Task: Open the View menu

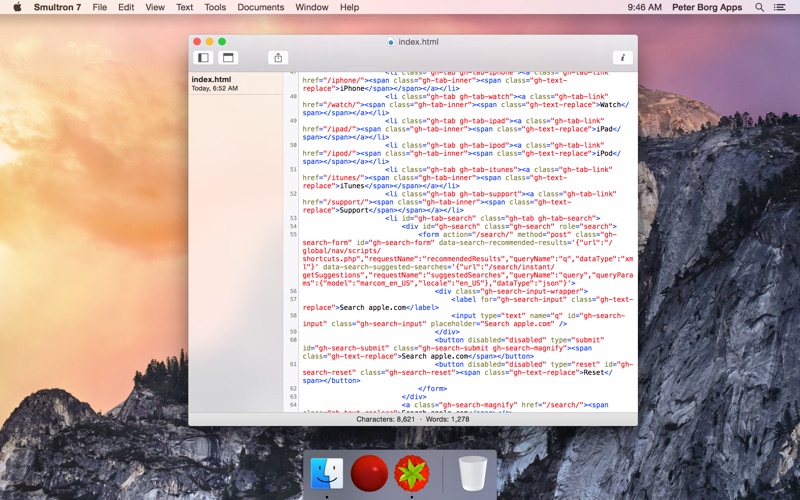Action: (155, 7)
